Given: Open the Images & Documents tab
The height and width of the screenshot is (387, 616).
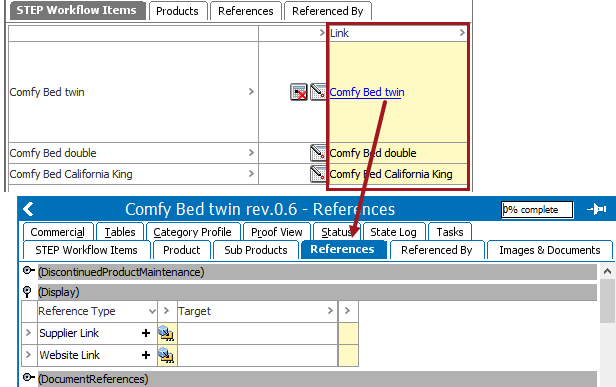Looking at the screenshot, I should tap(550, 250).
